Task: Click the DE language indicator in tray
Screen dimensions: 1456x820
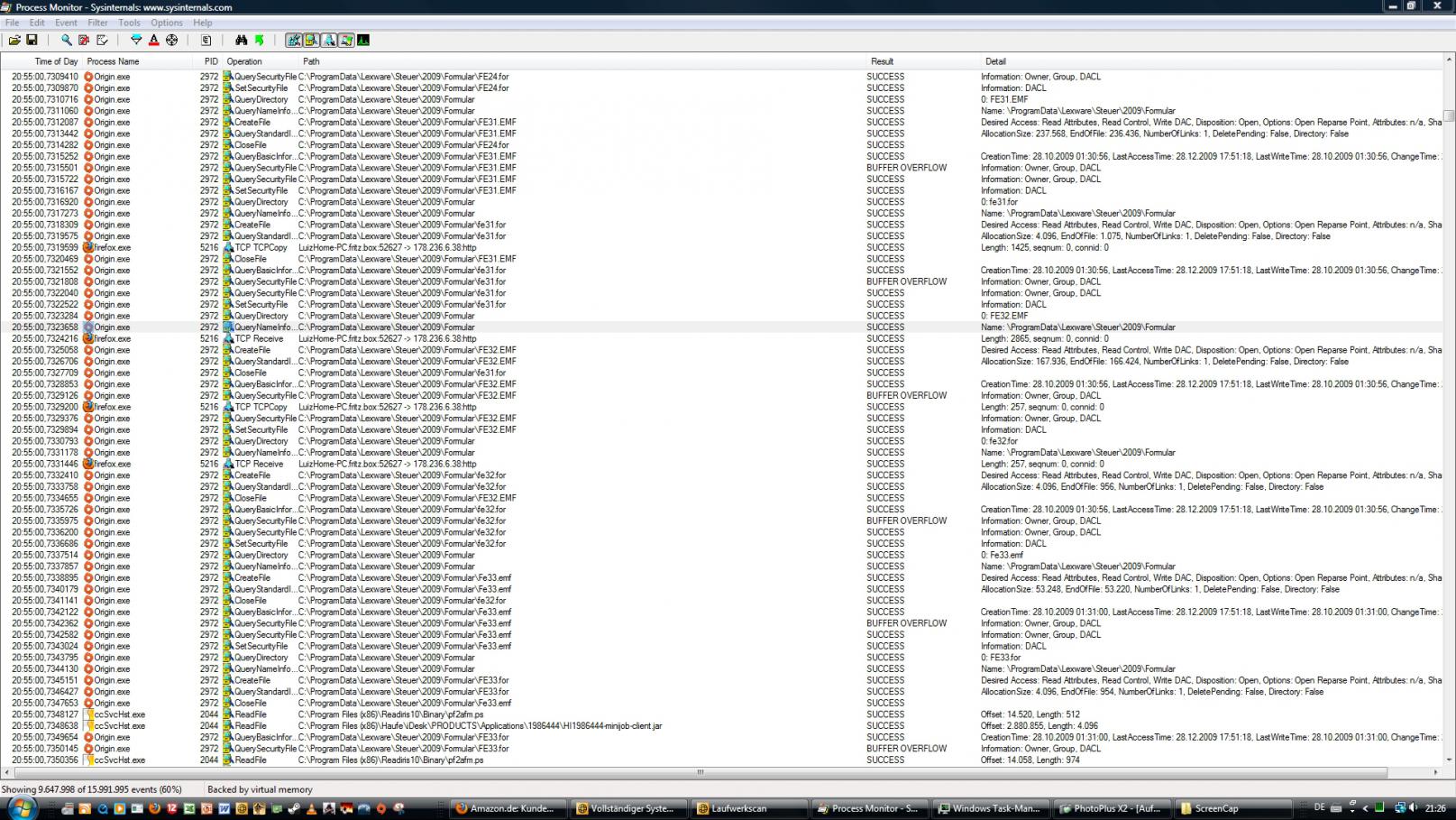Action: pyautogui.click(x=1320, y=807)
